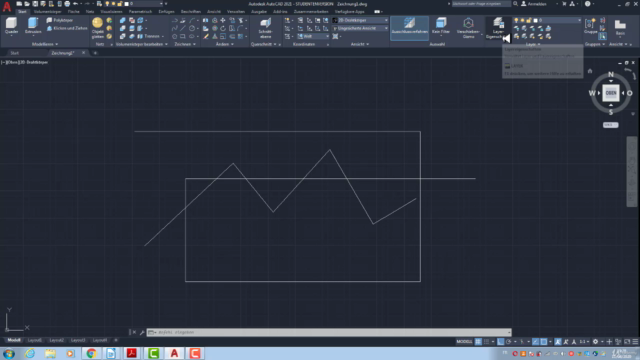Open Layer-Eigenschaften manager
Viewport: 640px width, 360px height.
coord(498,28)
